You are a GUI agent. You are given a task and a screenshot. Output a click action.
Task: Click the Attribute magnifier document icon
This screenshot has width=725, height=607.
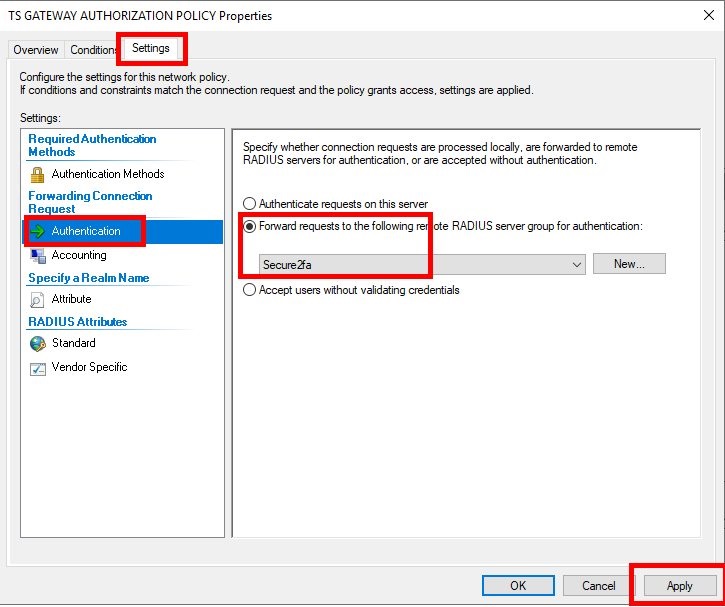click(x=37, y=299)
